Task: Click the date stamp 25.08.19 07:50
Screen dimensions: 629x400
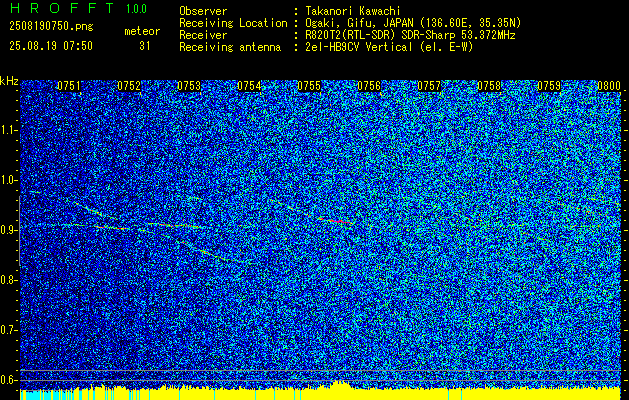Action: coord(51,45)
